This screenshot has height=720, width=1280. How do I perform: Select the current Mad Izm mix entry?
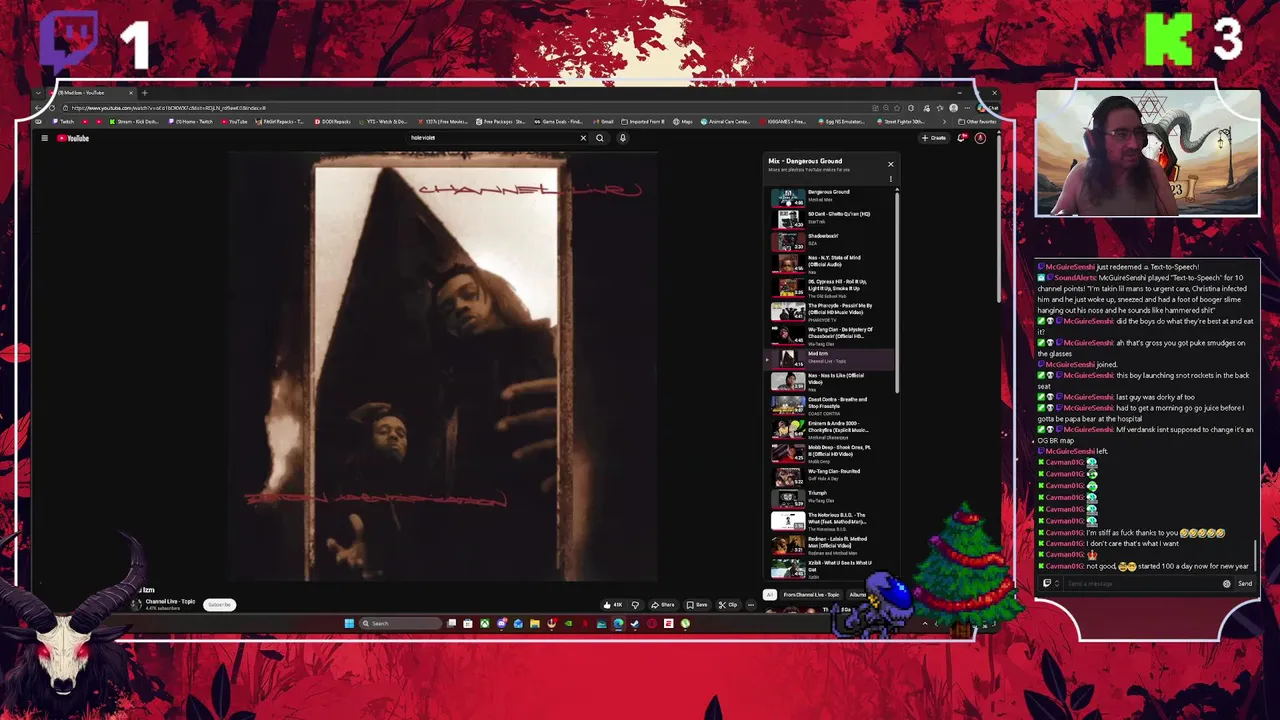pyautogui.click(x=832, y=358)
